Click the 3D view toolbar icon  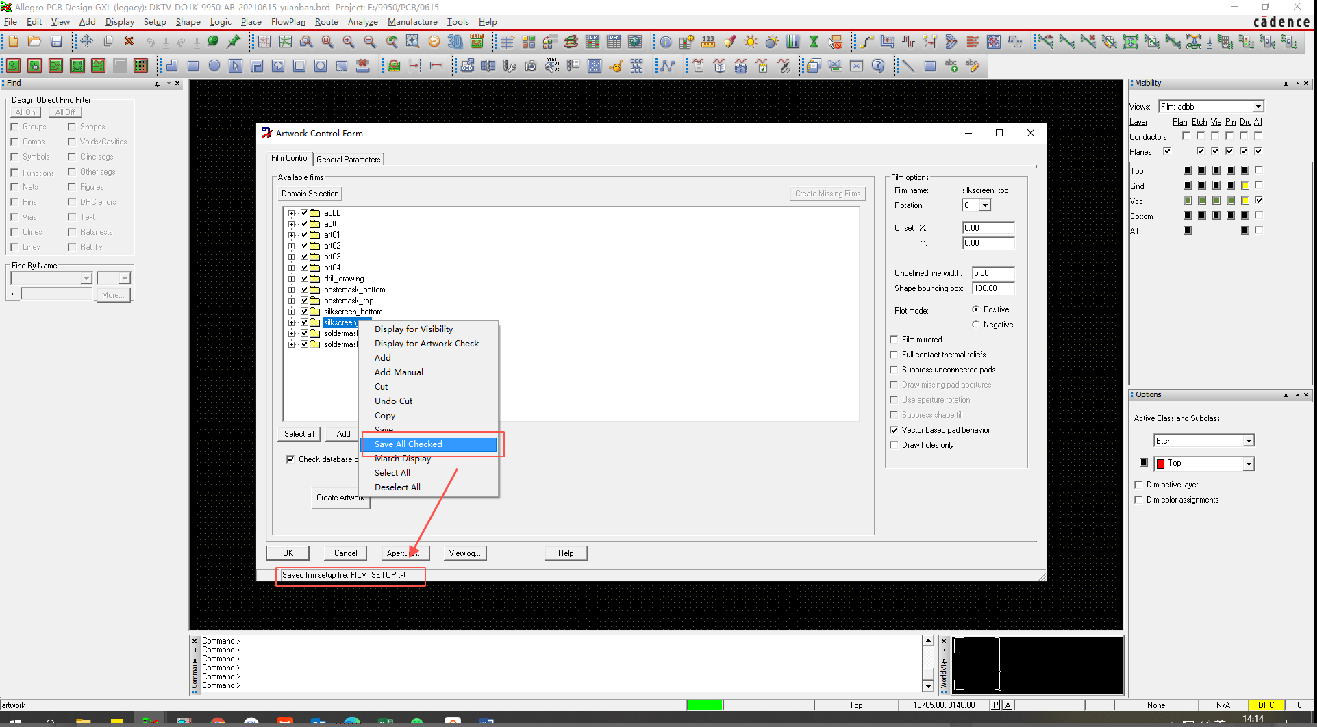[454, 41]
